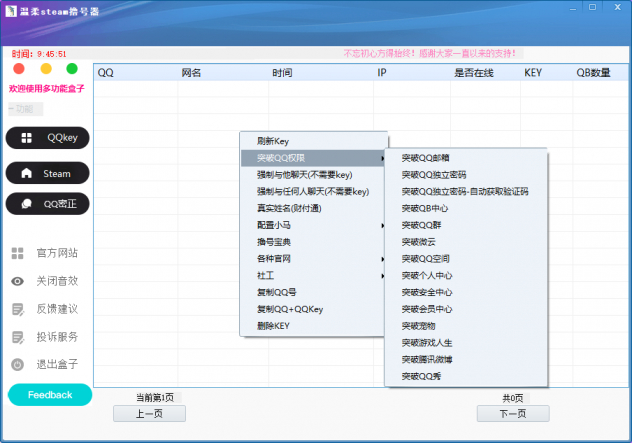
Task: Click the yellow circle indicator
Action: (x=46, y=69)
